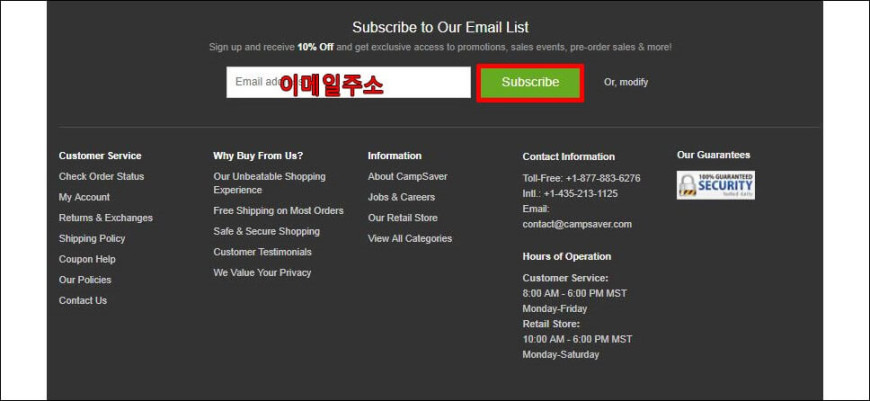Click 'Subscribe to Our Email List' title

441,27
